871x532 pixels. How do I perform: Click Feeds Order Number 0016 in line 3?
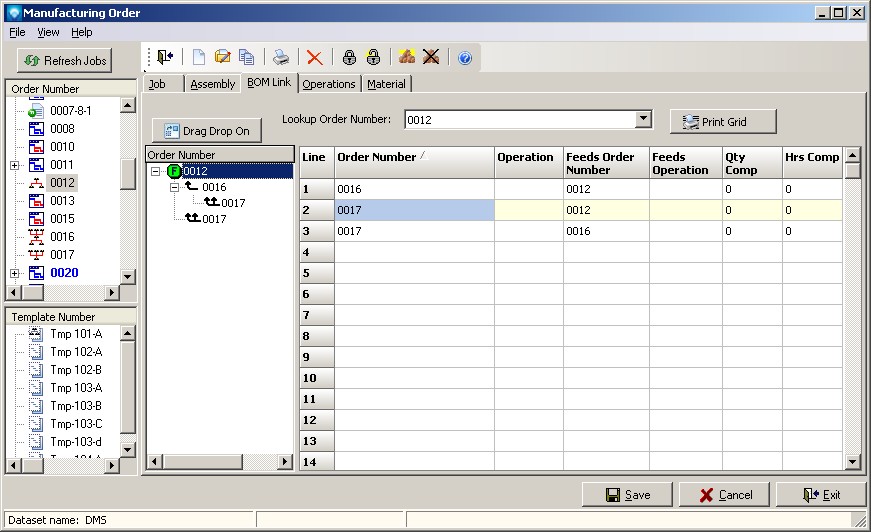coord(606,231)
